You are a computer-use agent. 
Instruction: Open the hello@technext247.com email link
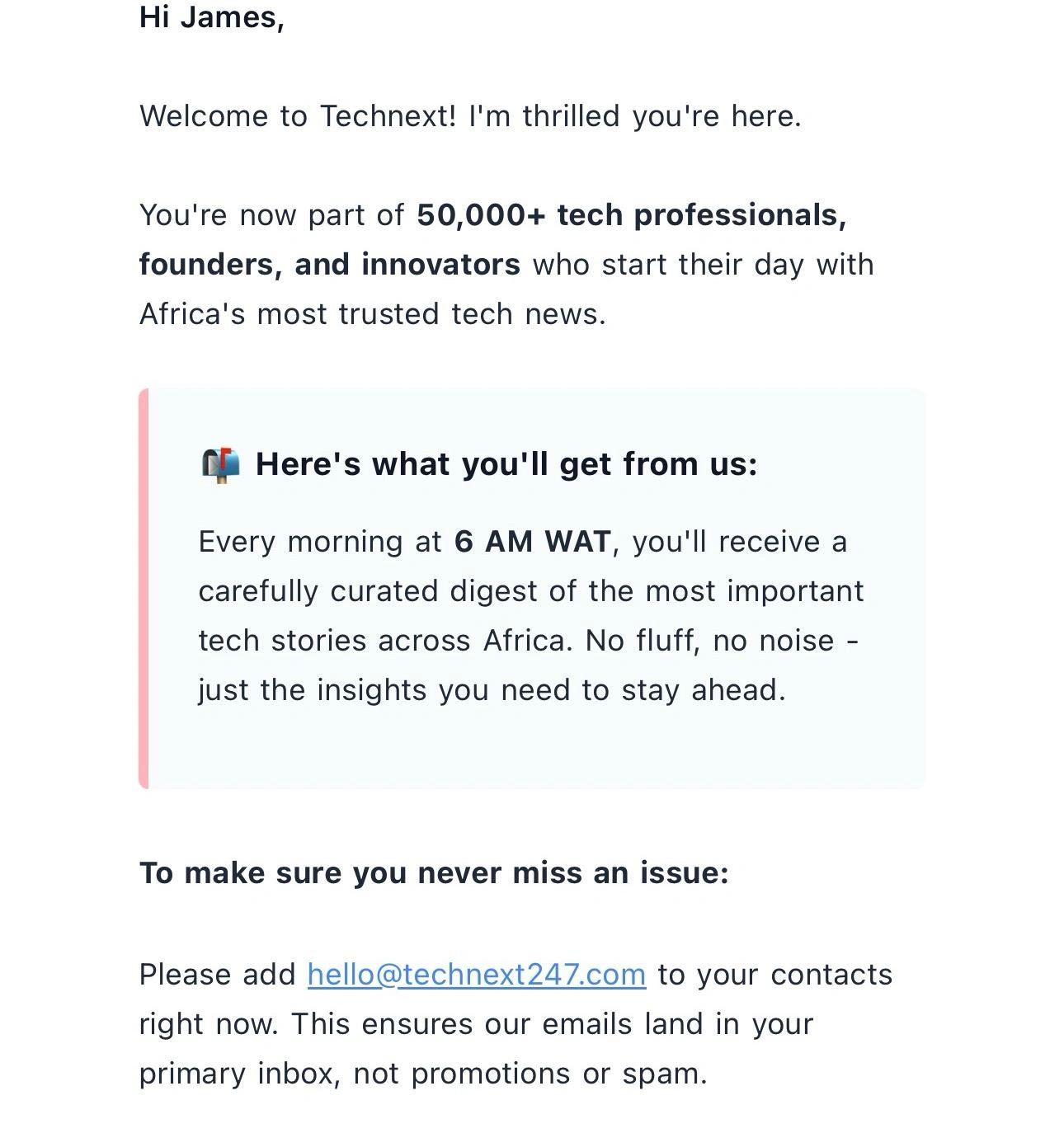point(476,975)
